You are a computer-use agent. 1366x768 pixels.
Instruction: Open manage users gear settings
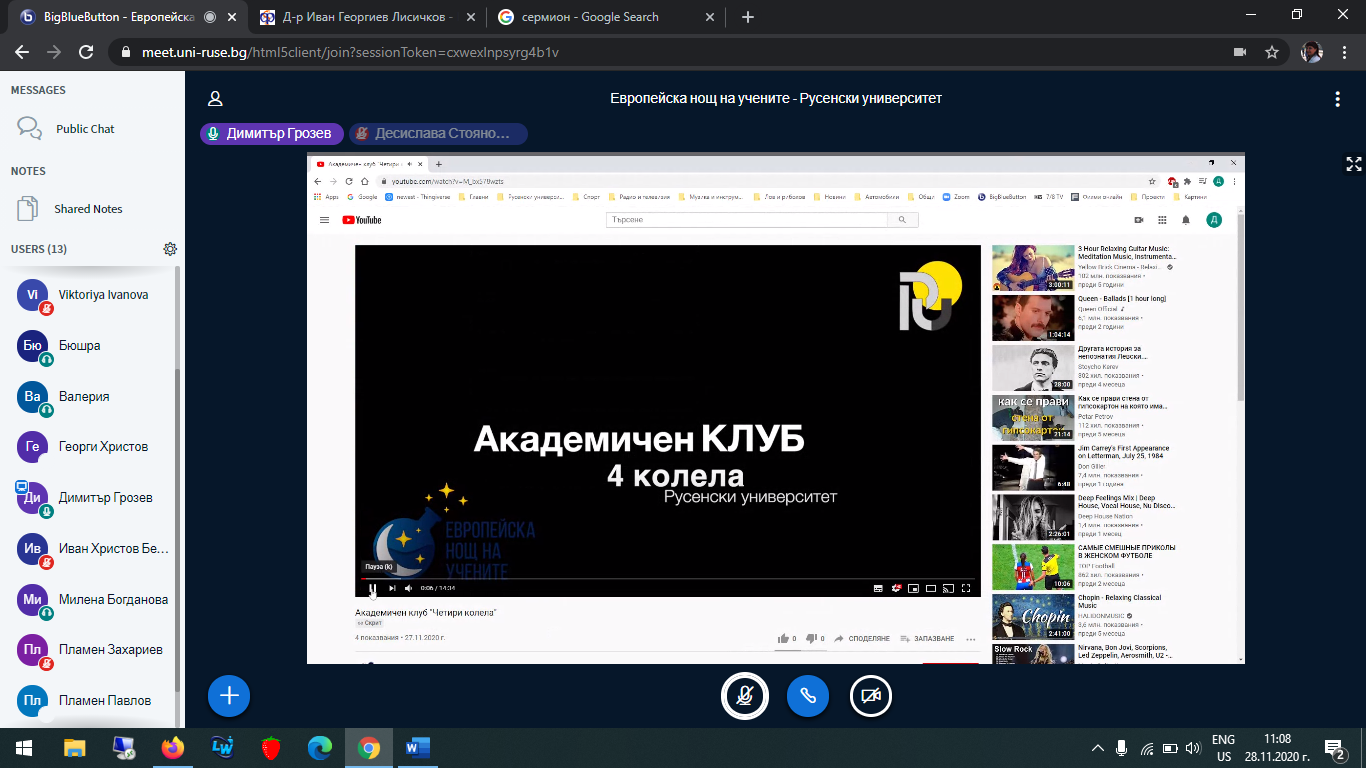click(x=170, y=249)
